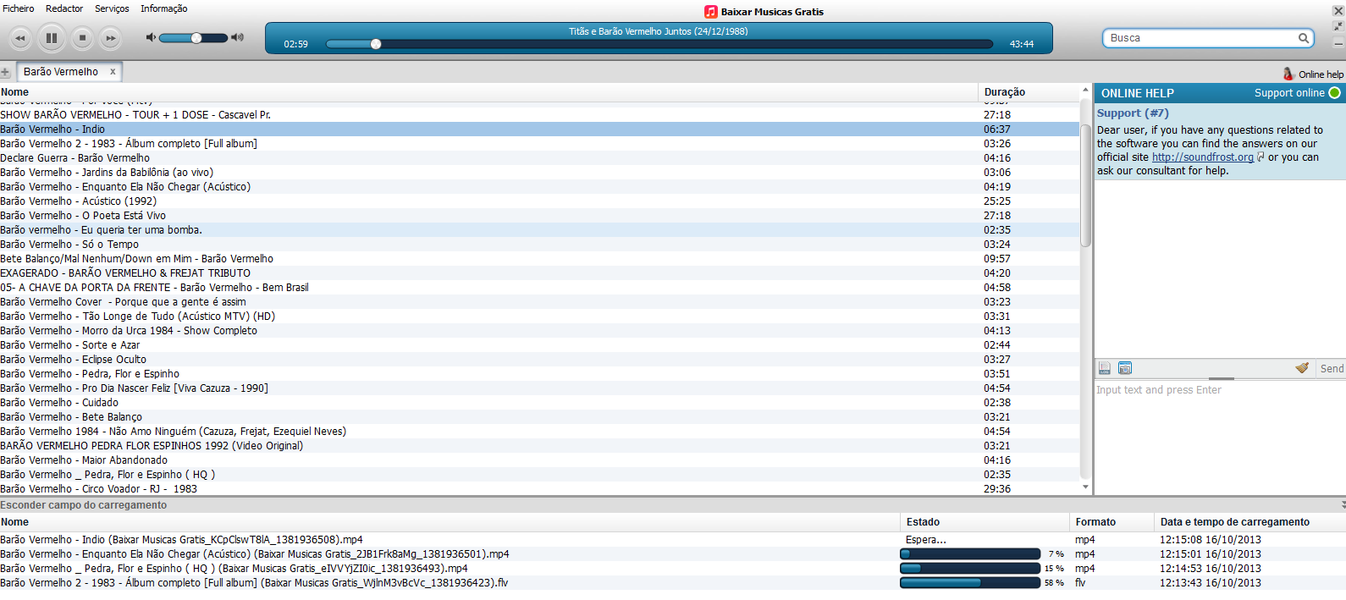The width and height of the screenshot is (1346, 600).
Task: Skip to the next track
Action: coord(110,38)
